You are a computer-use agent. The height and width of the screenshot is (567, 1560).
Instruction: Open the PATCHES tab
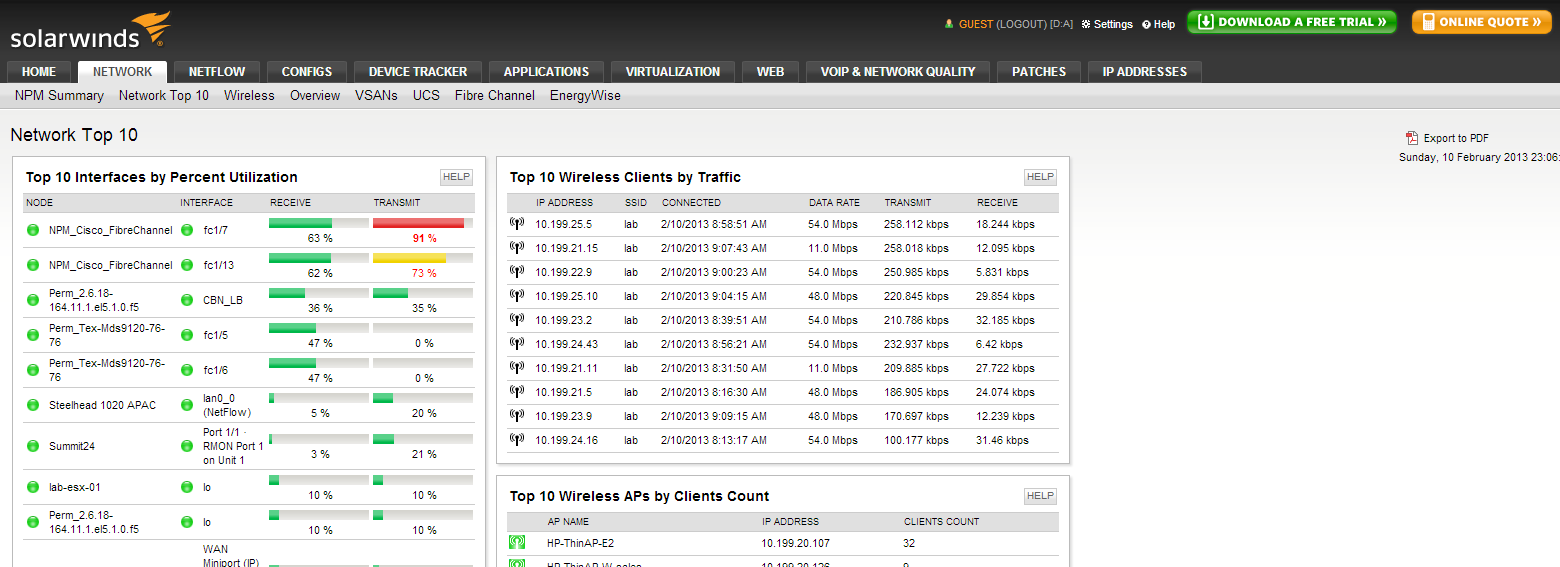pos(1039,72)
